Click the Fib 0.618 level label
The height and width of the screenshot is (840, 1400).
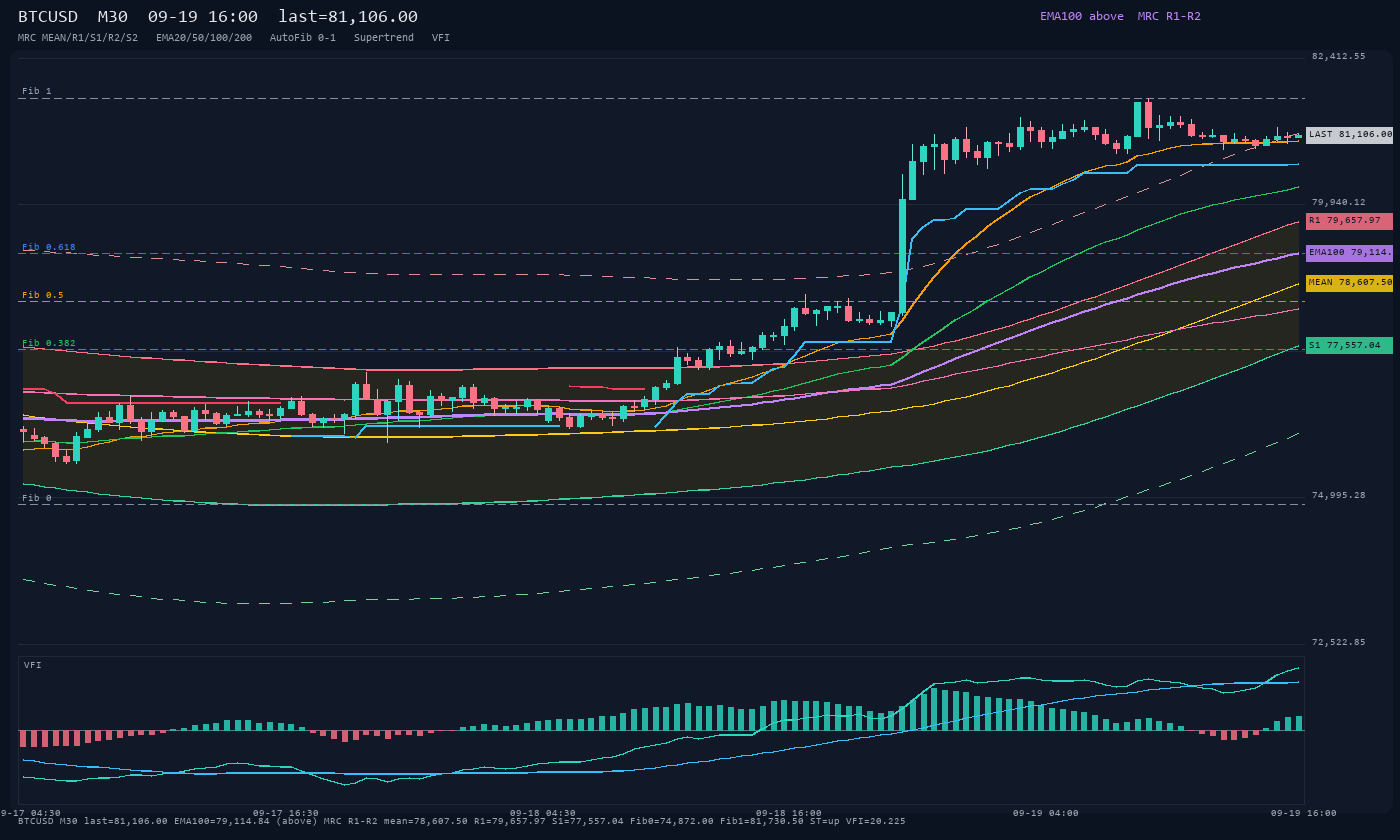point(49,247)
